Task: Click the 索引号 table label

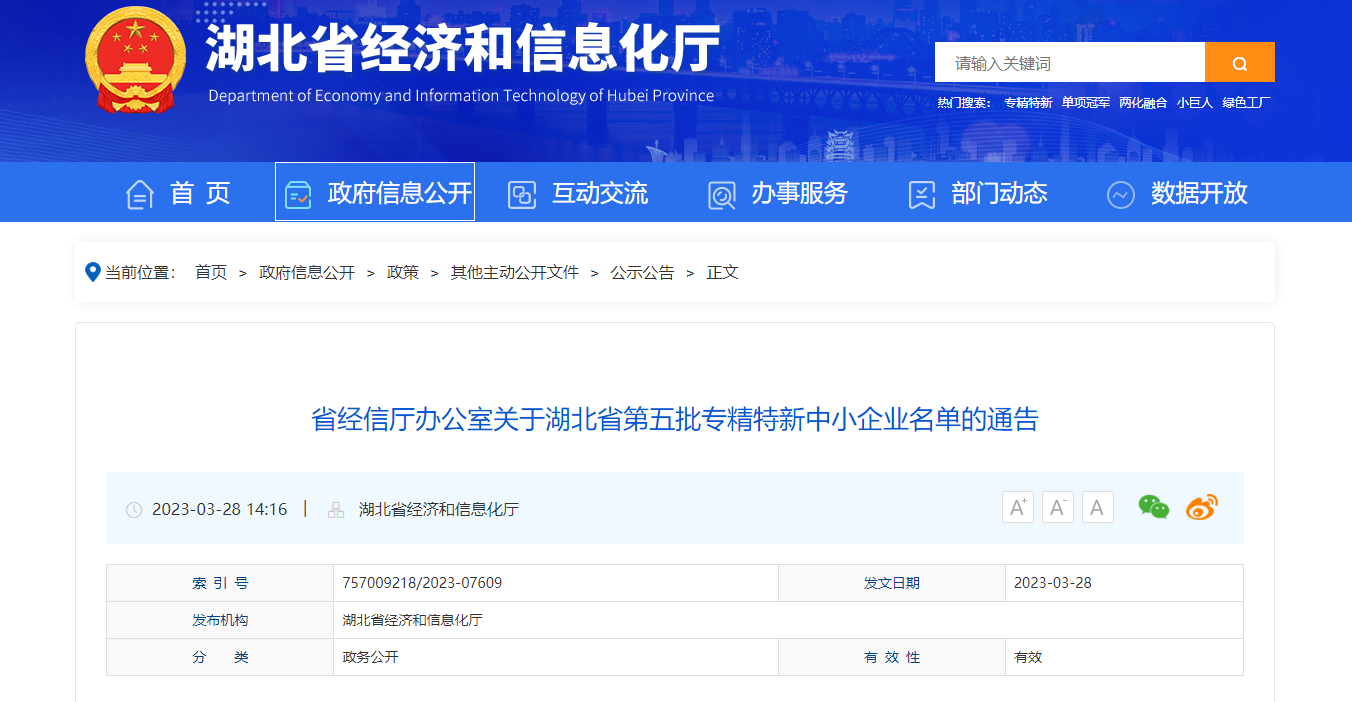Action: 220,583
